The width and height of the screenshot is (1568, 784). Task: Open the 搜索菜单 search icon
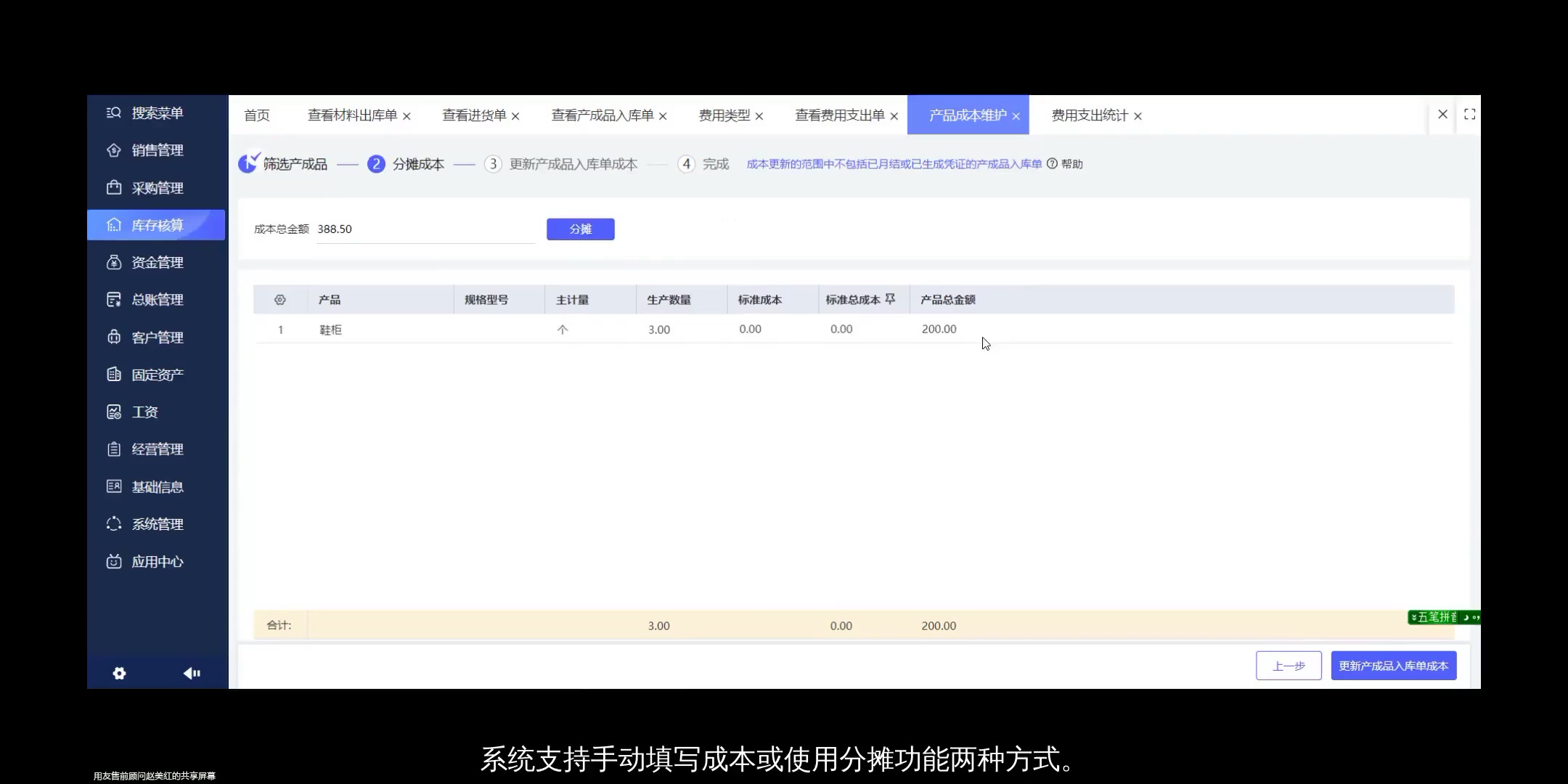tap(114, 113)
